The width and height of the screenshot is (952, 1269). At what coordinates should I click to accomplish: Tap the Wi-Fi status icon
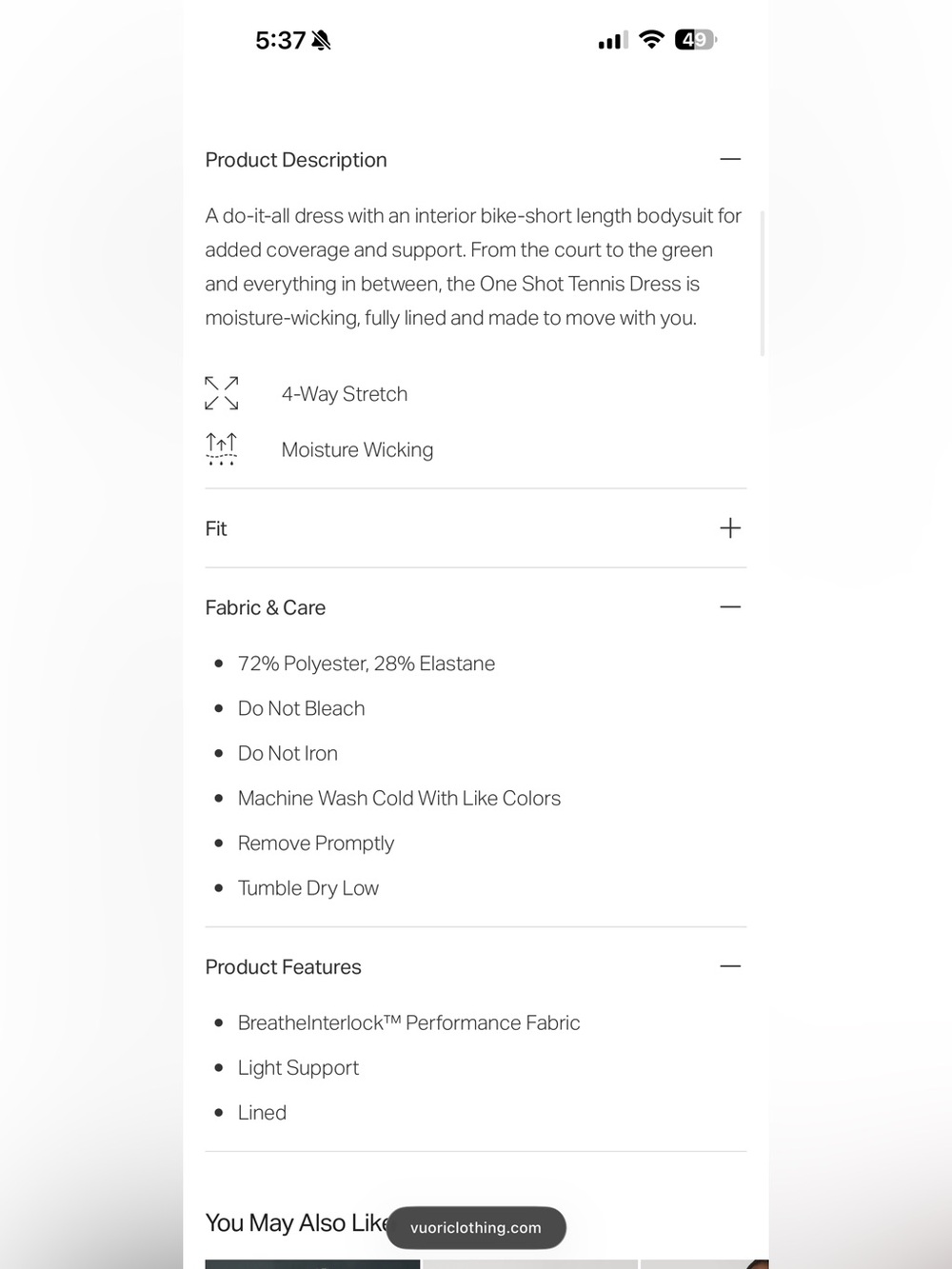[x=651, y=39]
